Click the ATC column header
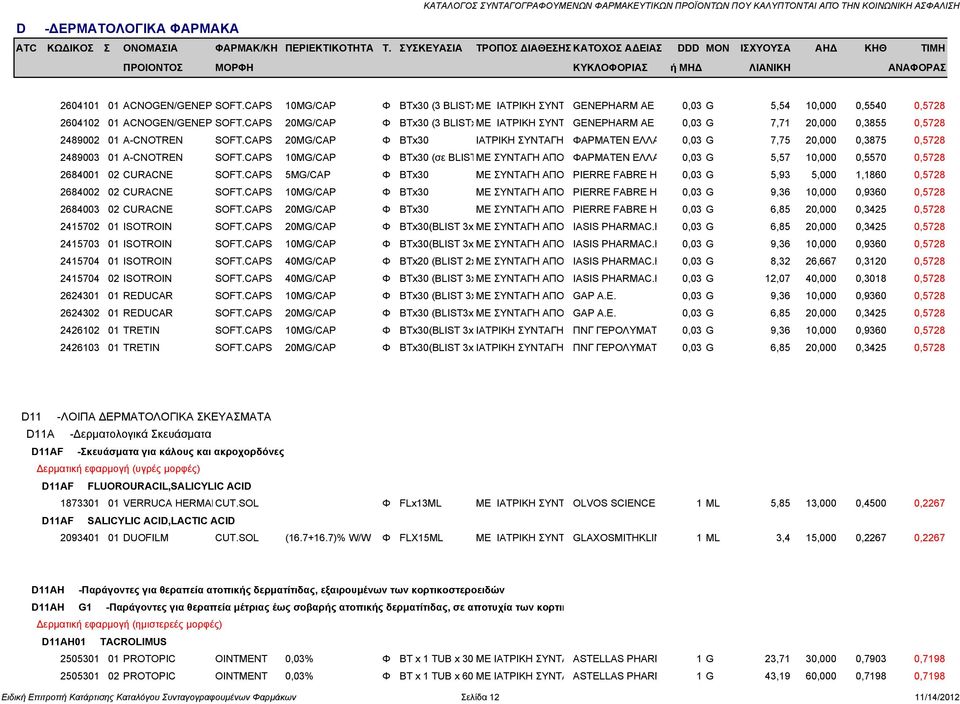The height and width of the screenshot is (704, 960). (26, 48)
